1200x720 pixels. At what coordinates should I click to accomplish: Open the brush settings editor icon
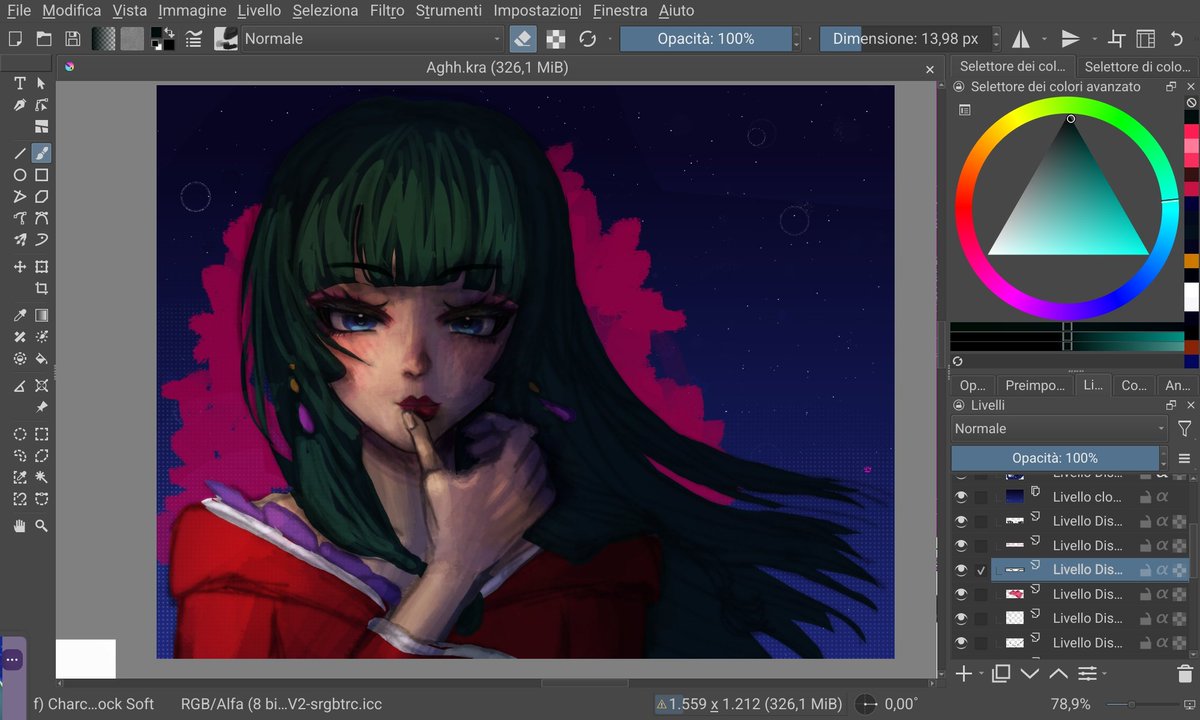pyautogui.click(x=194, y=39)
